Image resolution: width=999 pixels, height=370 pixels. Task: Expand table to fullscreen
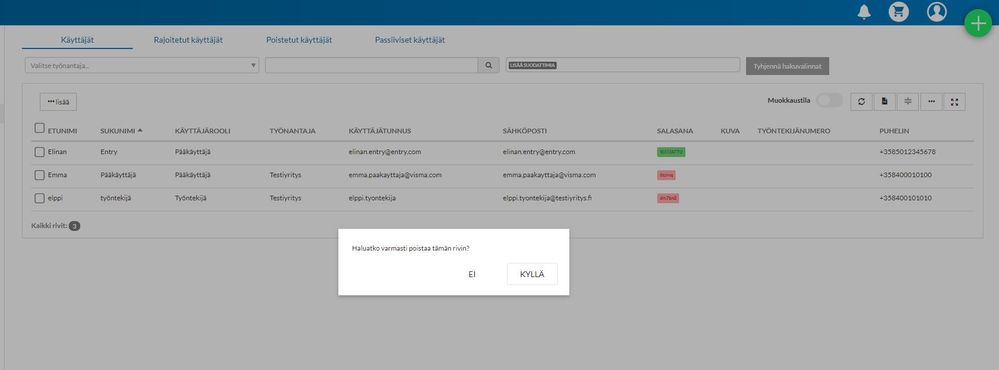pyautogui.click(x=954, y=101)
